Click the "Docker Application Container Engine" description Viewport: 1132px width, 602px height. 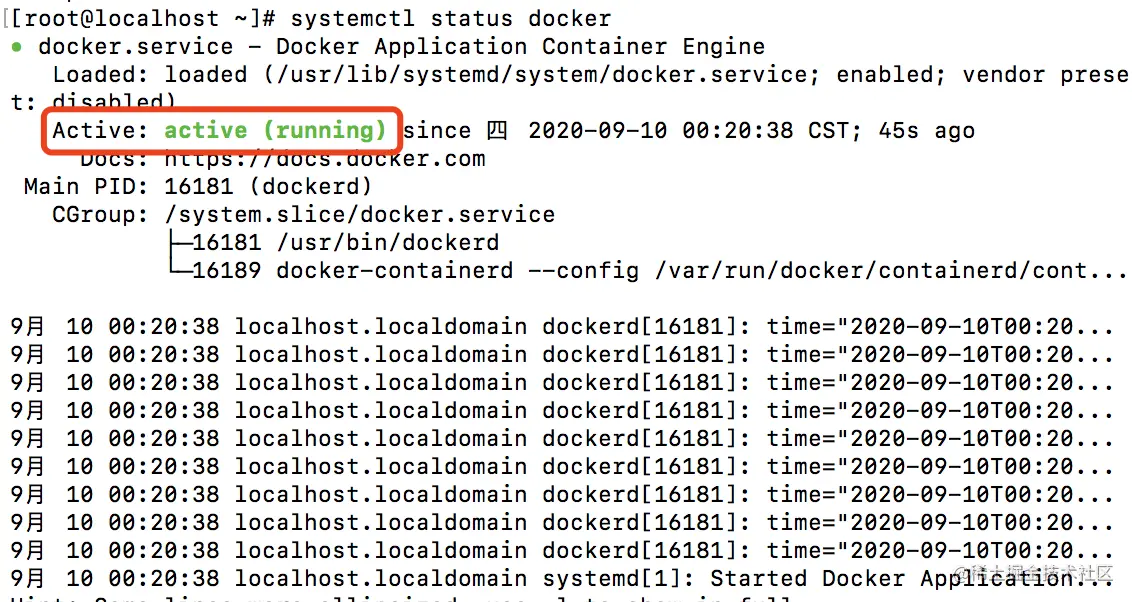tap(520, 46)
